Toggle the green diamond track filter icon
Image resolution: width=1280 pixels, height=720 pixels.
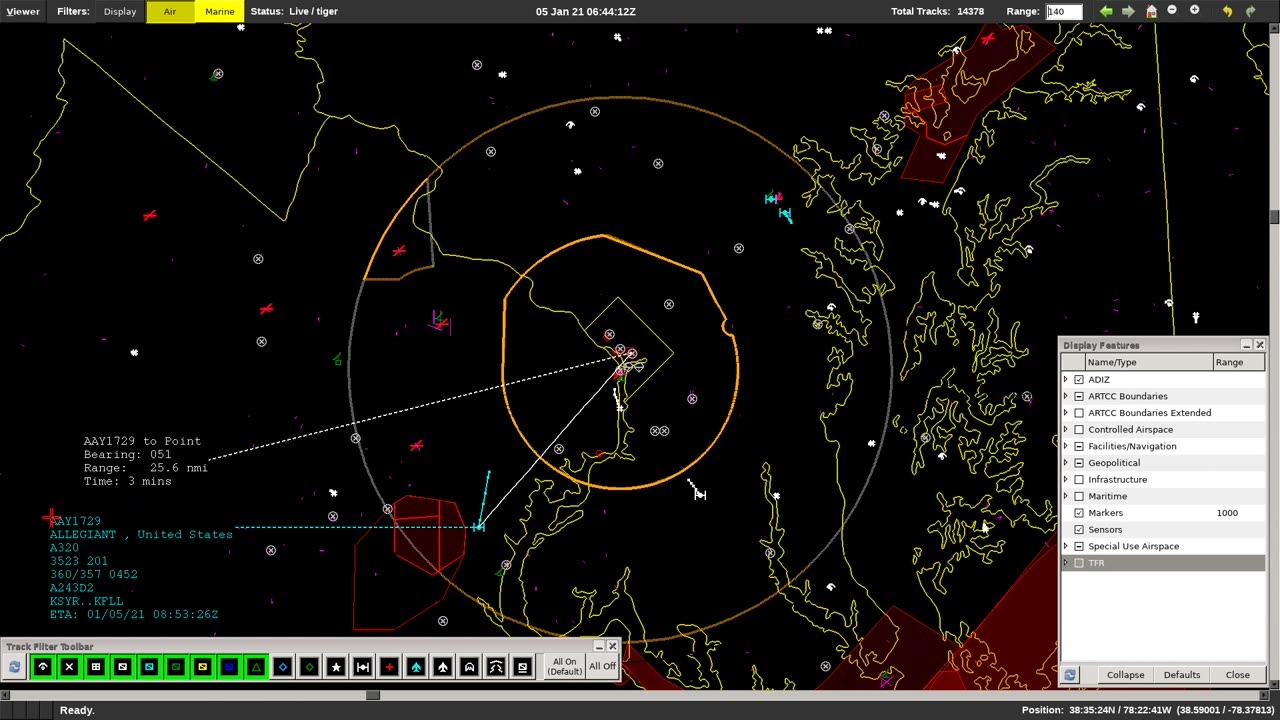[309, 667]
